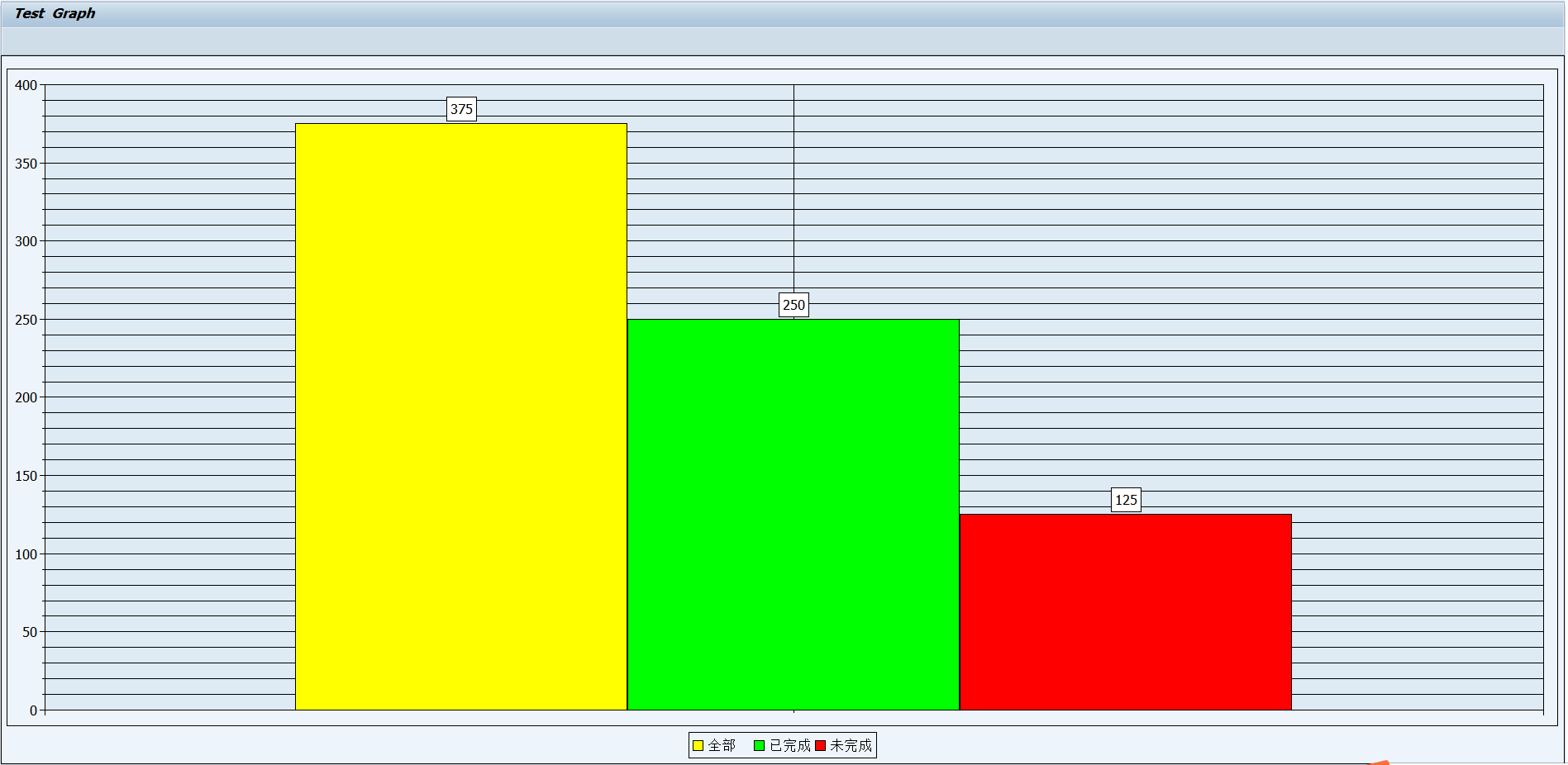Screen dimensions: 1568x765
Task: Select the 375 data label
Action: point(461,109)
